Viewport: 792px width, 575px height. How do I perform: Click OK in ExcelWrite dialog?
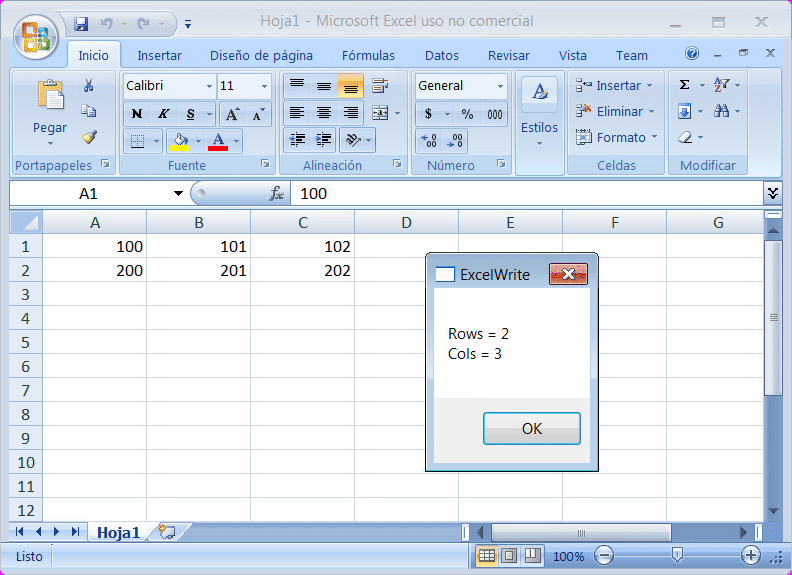531,428
